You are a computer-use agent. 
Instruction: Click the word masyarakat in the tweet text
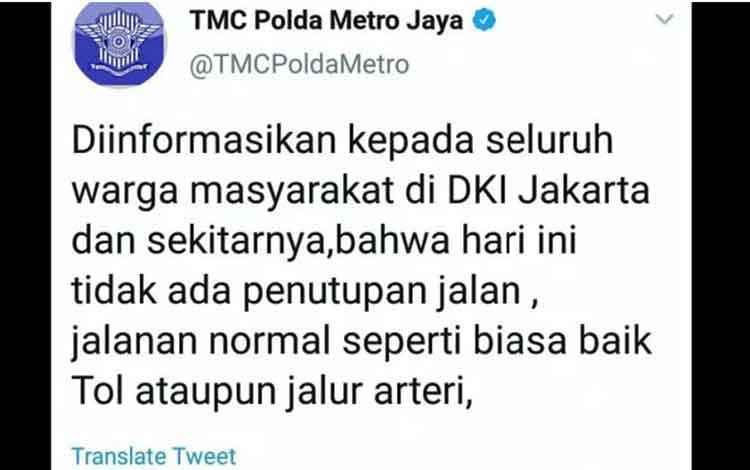[x=293, y=191]
